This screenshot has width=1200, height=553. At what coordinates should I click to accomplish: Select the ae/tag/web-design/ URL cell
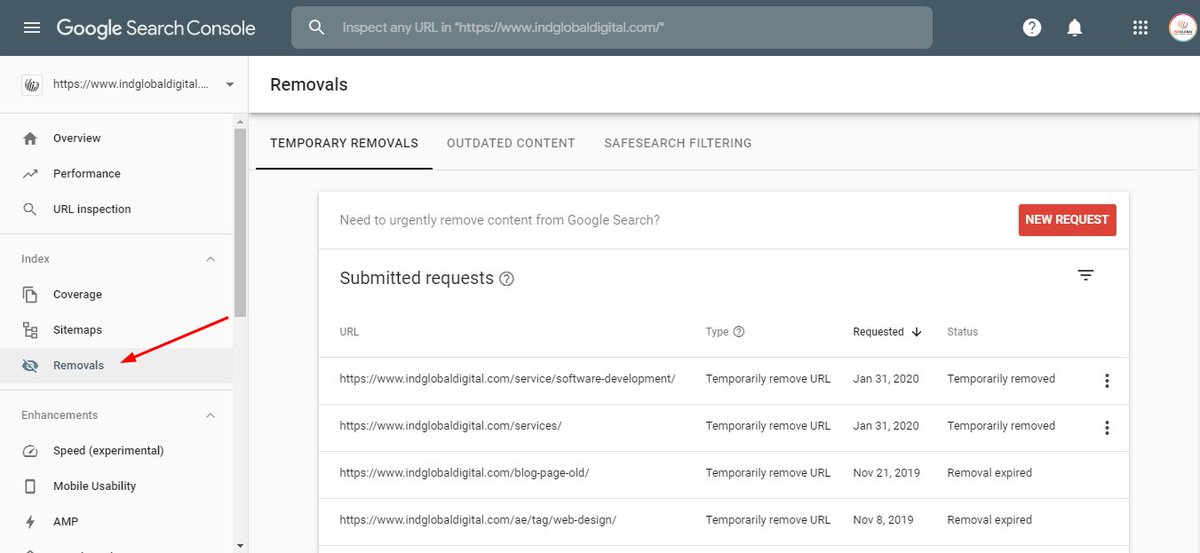pyautogui.click(x=478, y=520)
